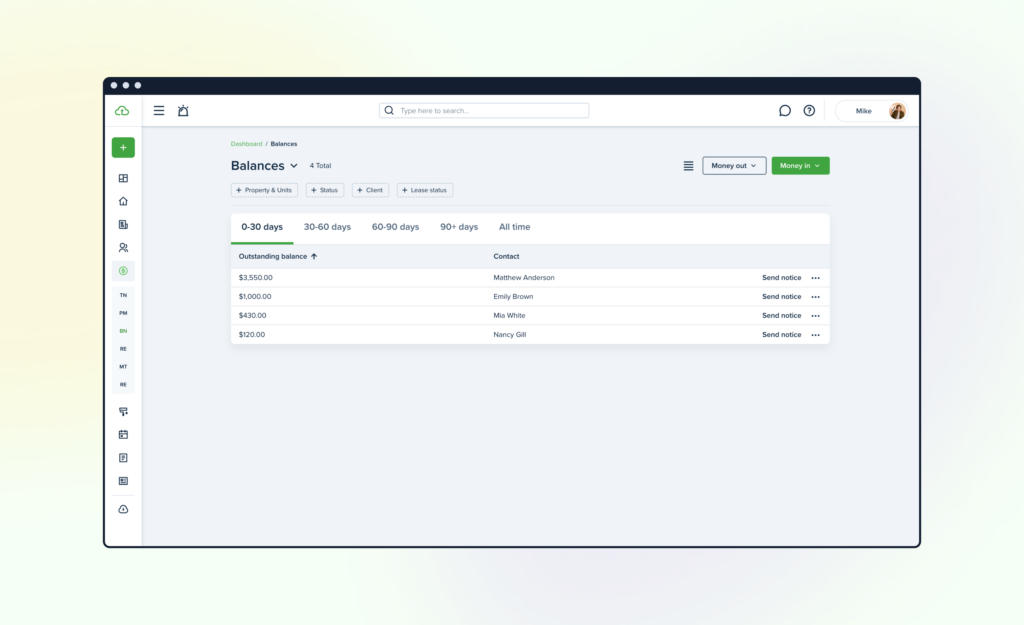Open the document notes icon in sidebar

tap(123, 458)
